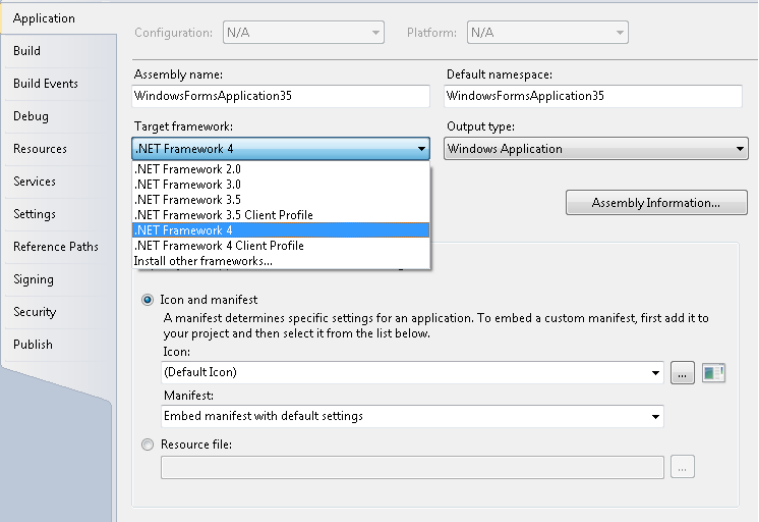The width and height of the screenshot is (759, 522).
Task: Browse for an icon file
Action: (x=683, y=373)
